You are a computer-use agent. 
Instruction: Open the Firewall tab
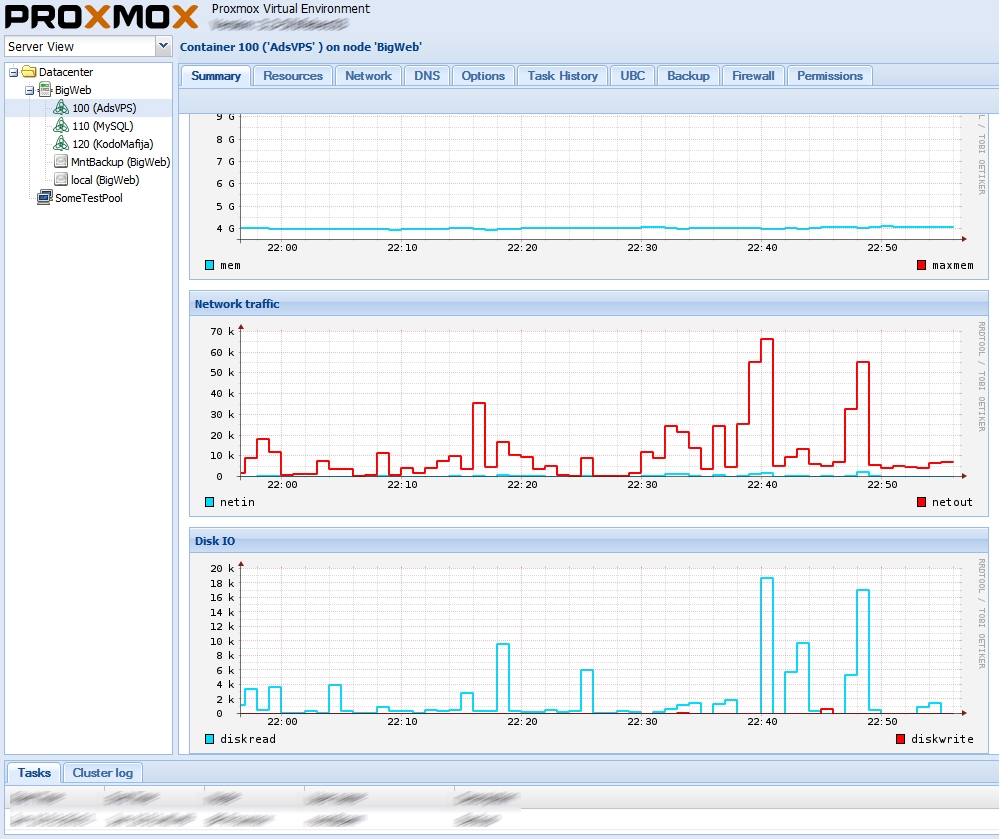pos(752,75)
